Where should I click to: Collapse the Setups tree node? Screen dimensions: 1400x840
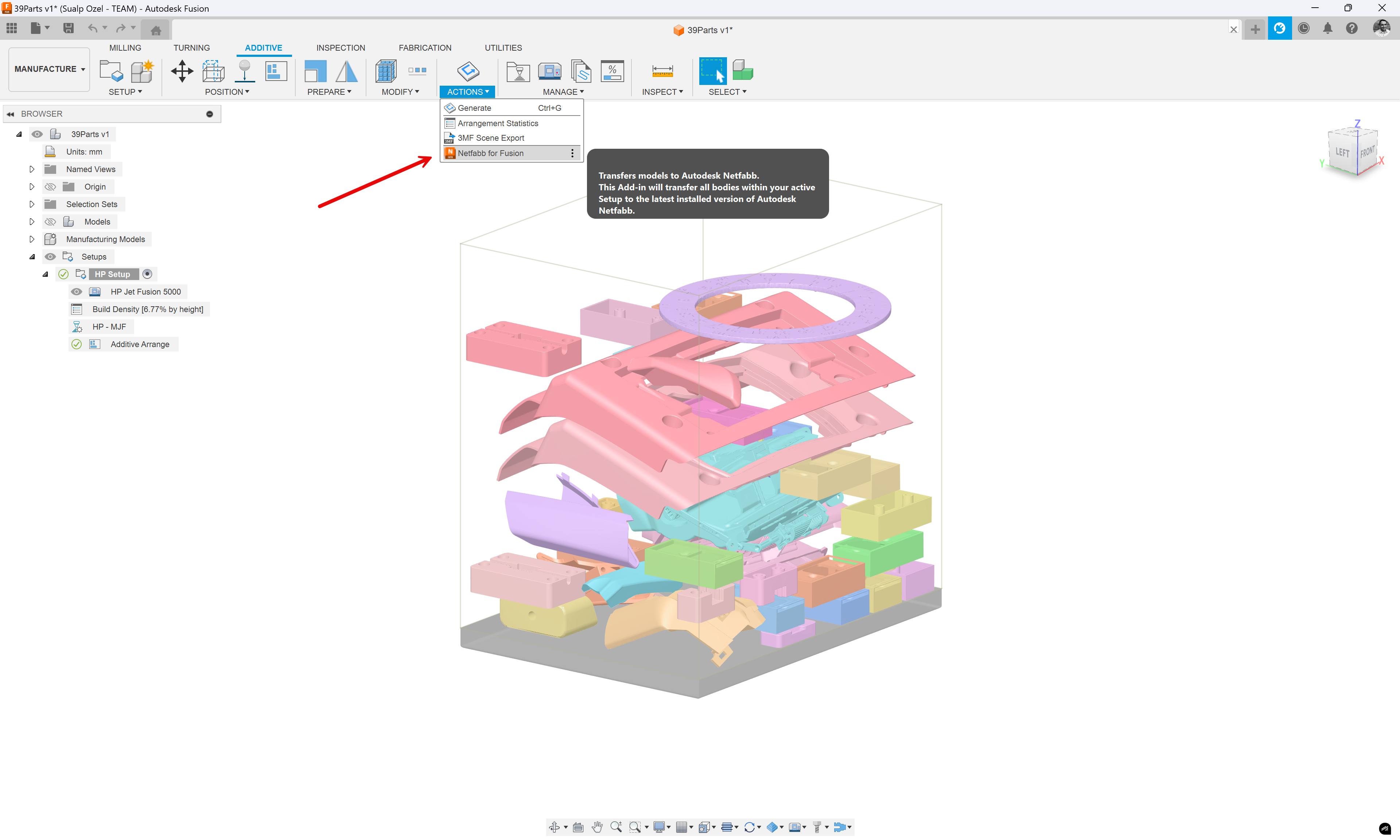pos(32,257)
